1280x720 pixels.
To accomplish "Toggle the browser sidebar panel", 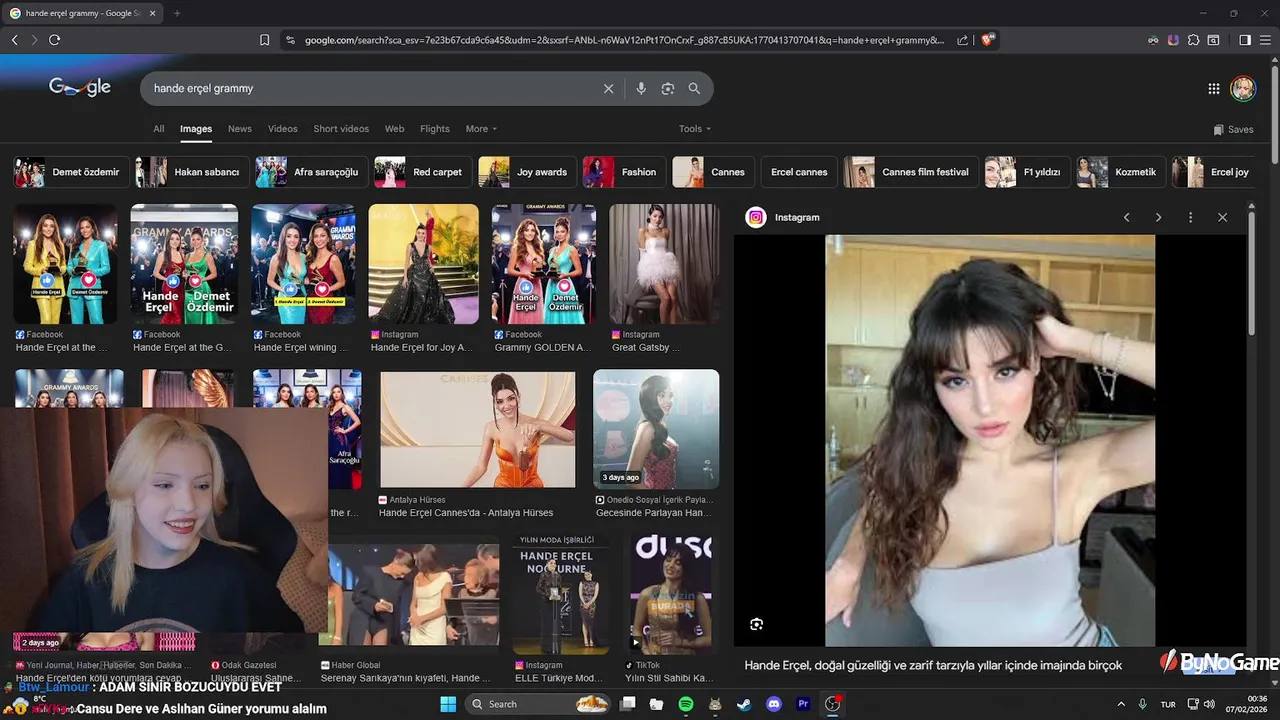I will point(1245,40).
